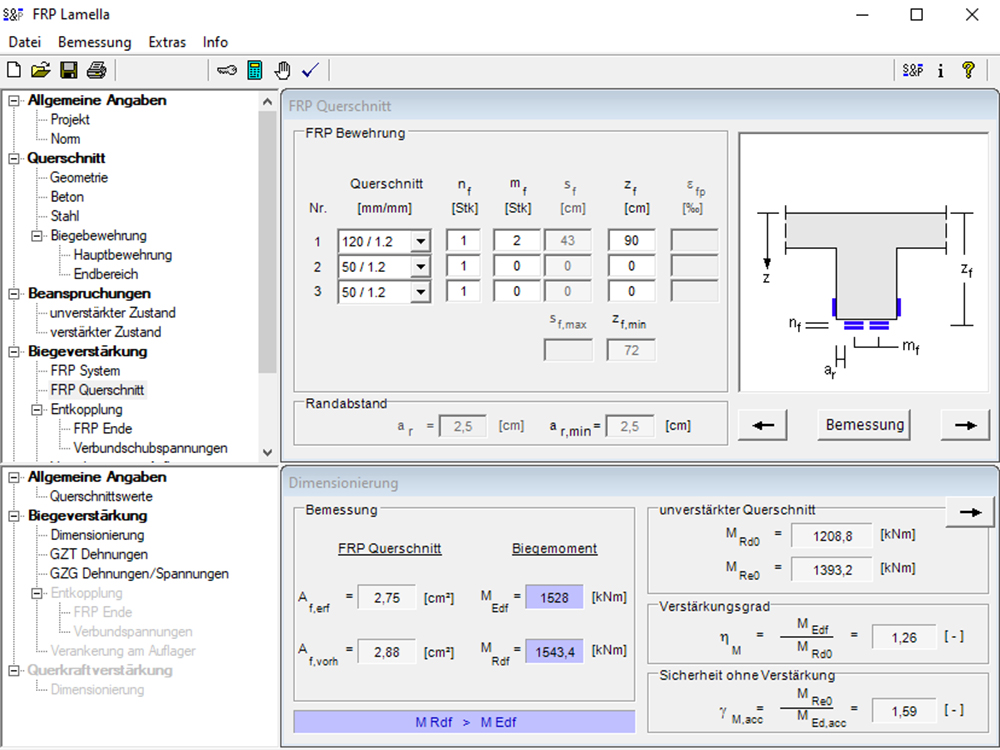Collapse the Beanspruchungen tree node
Viewport: 1000px width, 750px height.
(14, 294)
